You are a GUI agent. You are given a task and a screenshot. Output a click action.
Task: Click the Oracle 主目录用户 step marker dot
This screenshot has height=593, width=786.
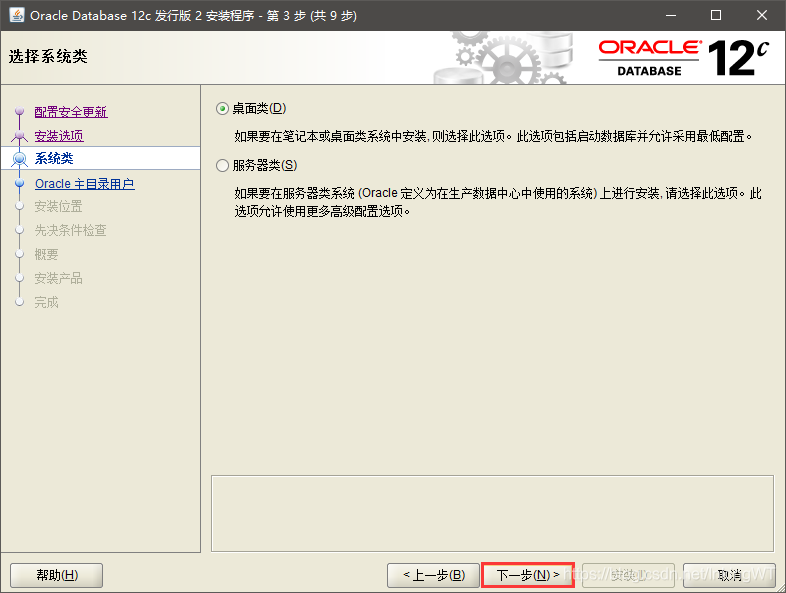click(x=20, y=183)
